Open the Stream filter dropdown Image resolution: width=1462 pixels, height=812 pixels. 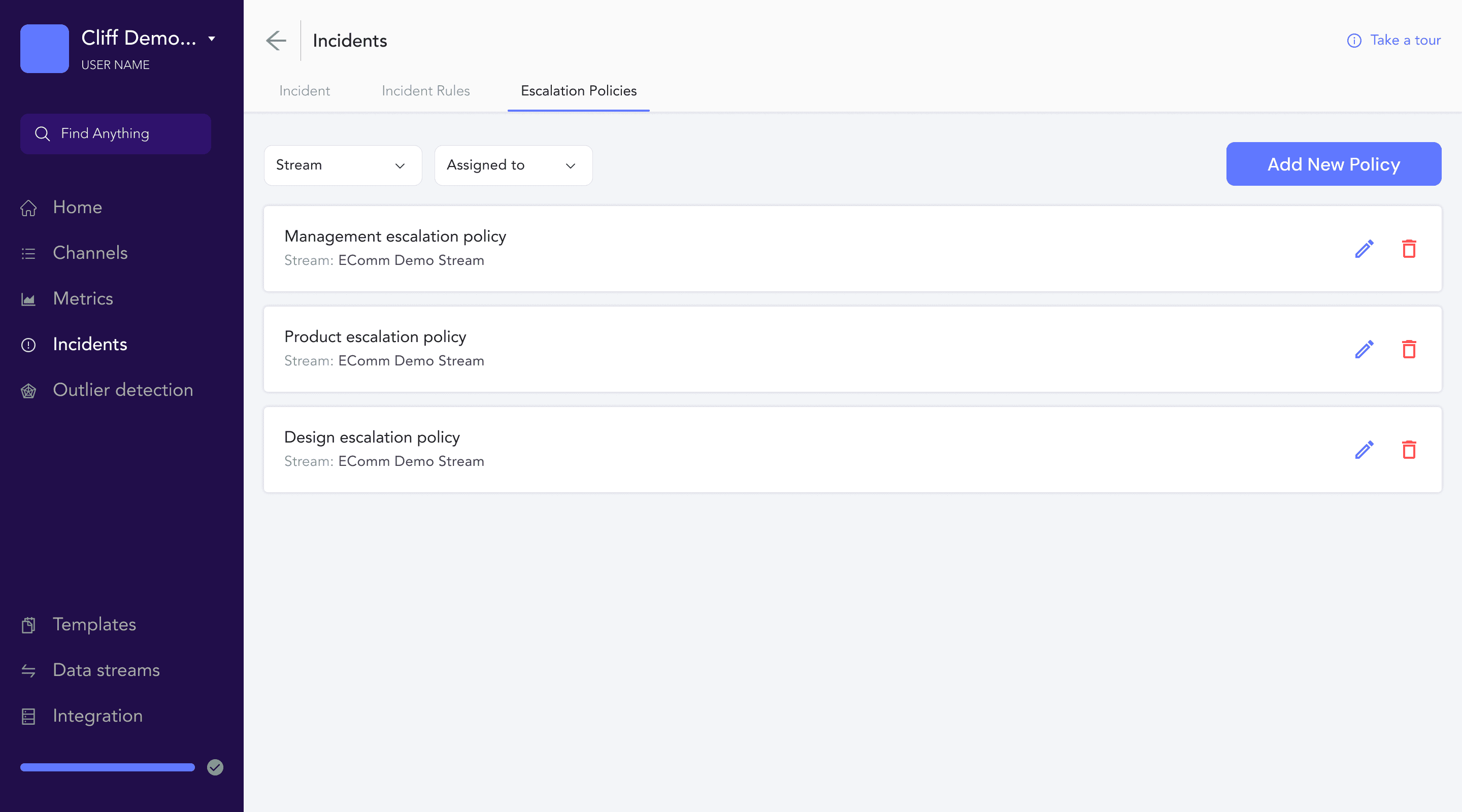tap(342, 165)
